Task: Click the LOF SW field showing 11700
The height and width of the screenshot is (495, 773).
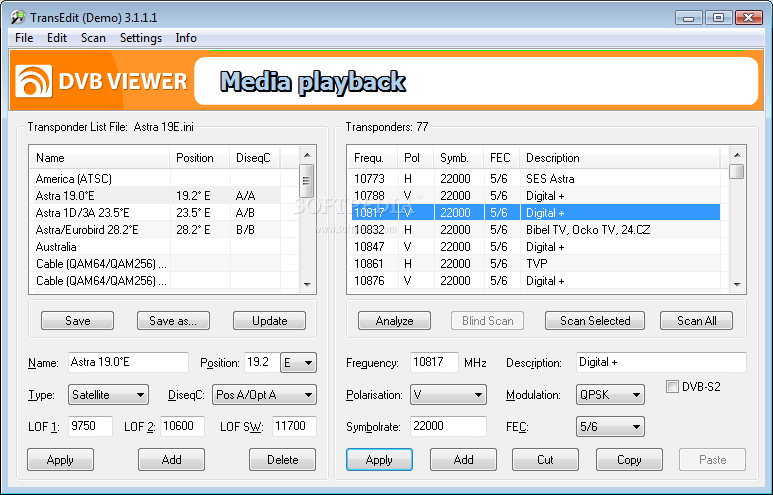Action: click(294, 426)
